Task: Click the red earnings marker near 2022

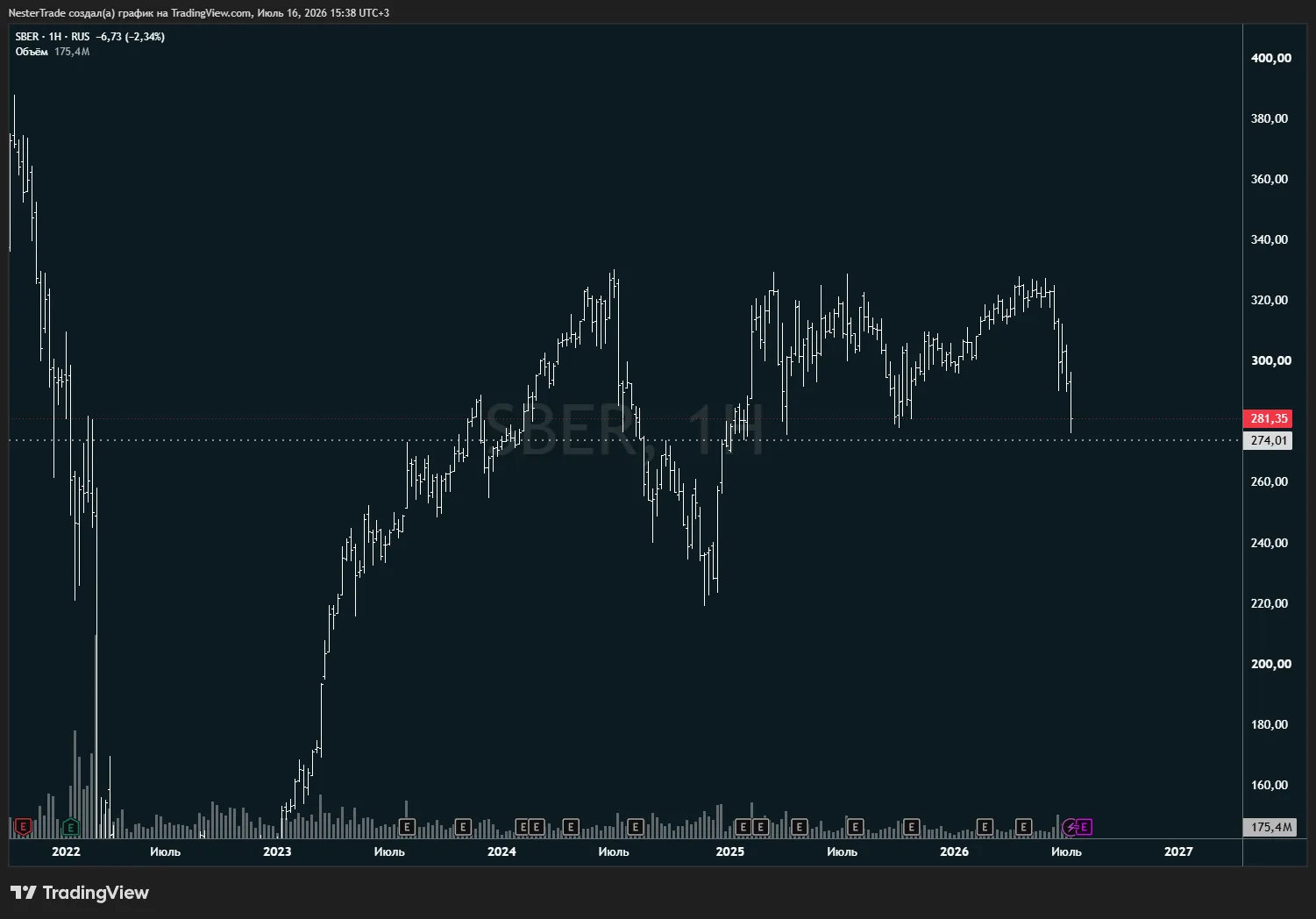Action: pos(24,827)
